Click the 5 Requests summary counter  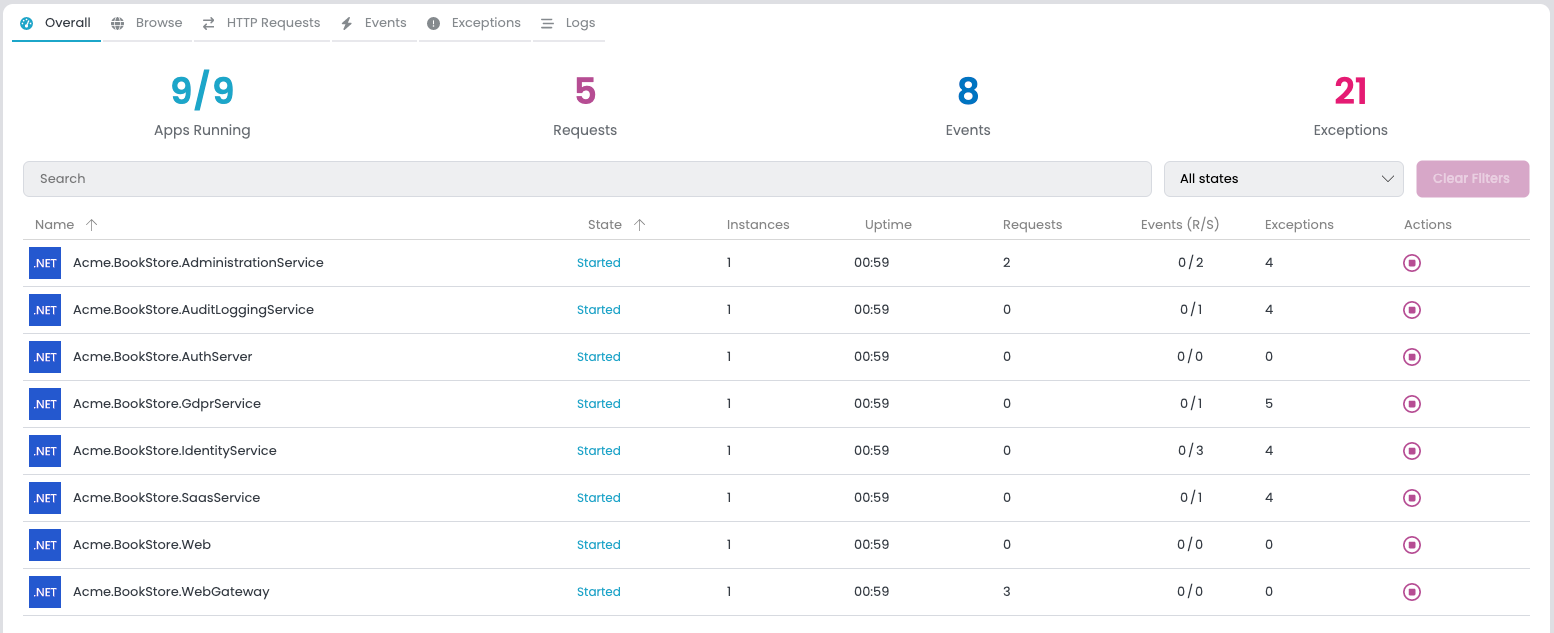[x=585, y=105]
